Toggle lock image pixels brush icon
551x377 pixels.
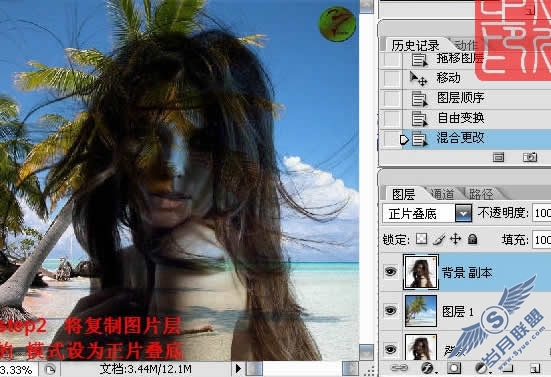tap(439, 240)
